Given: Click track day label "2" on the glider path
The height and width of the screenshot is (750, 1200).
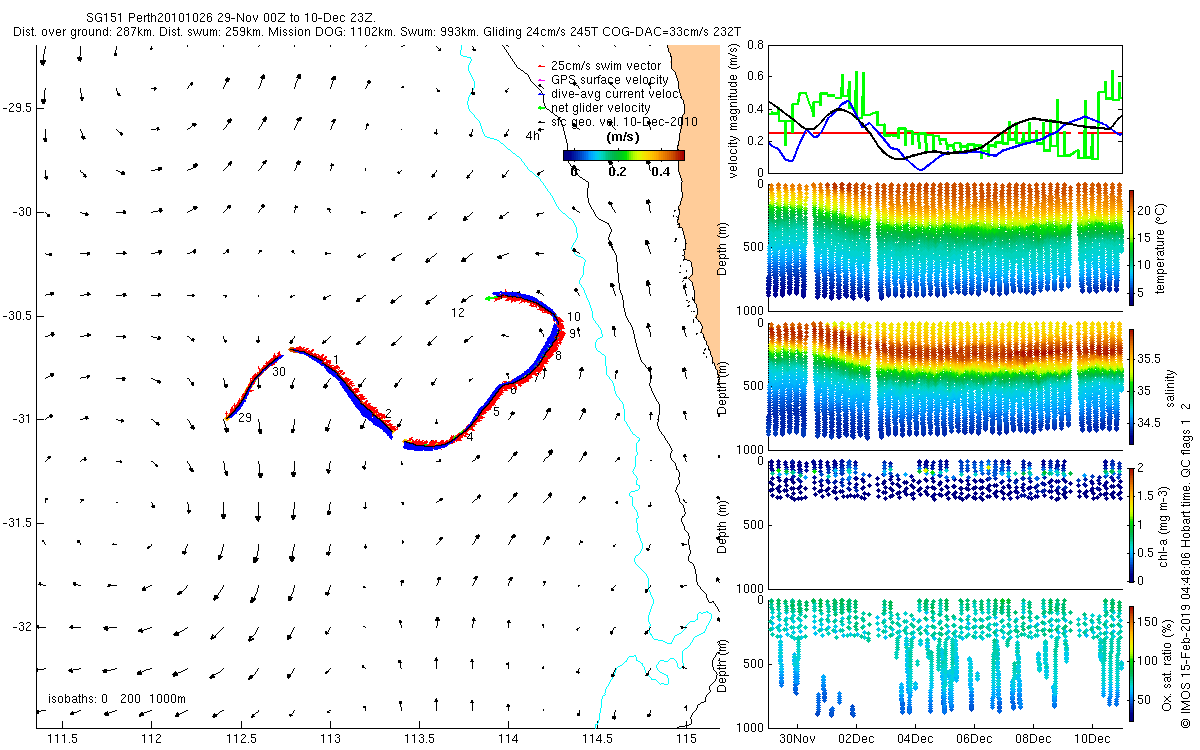Looking at the screenshot, I should coord(388,414).
